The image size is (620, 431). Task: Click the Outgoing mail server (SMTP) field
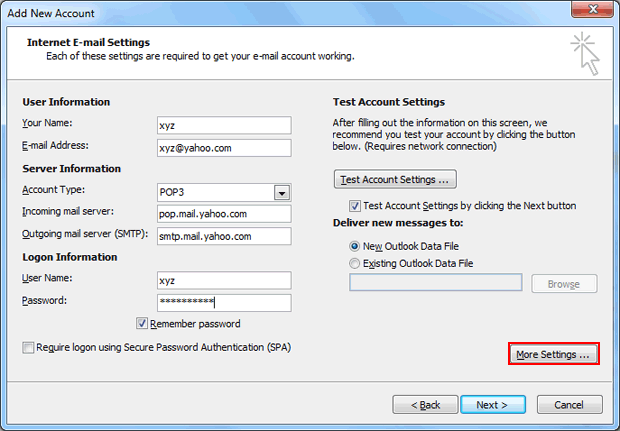point(224,236)
